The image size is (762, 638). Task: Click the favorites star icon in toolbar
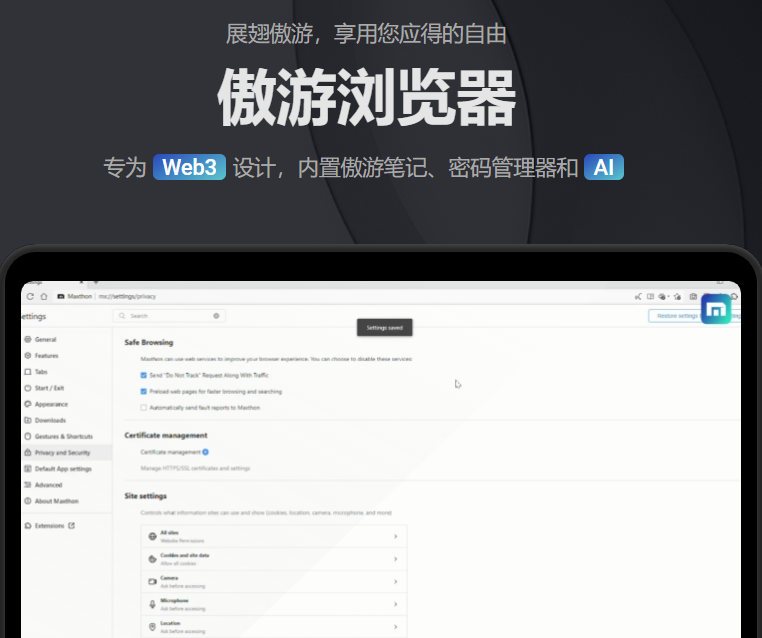(677, 296)
